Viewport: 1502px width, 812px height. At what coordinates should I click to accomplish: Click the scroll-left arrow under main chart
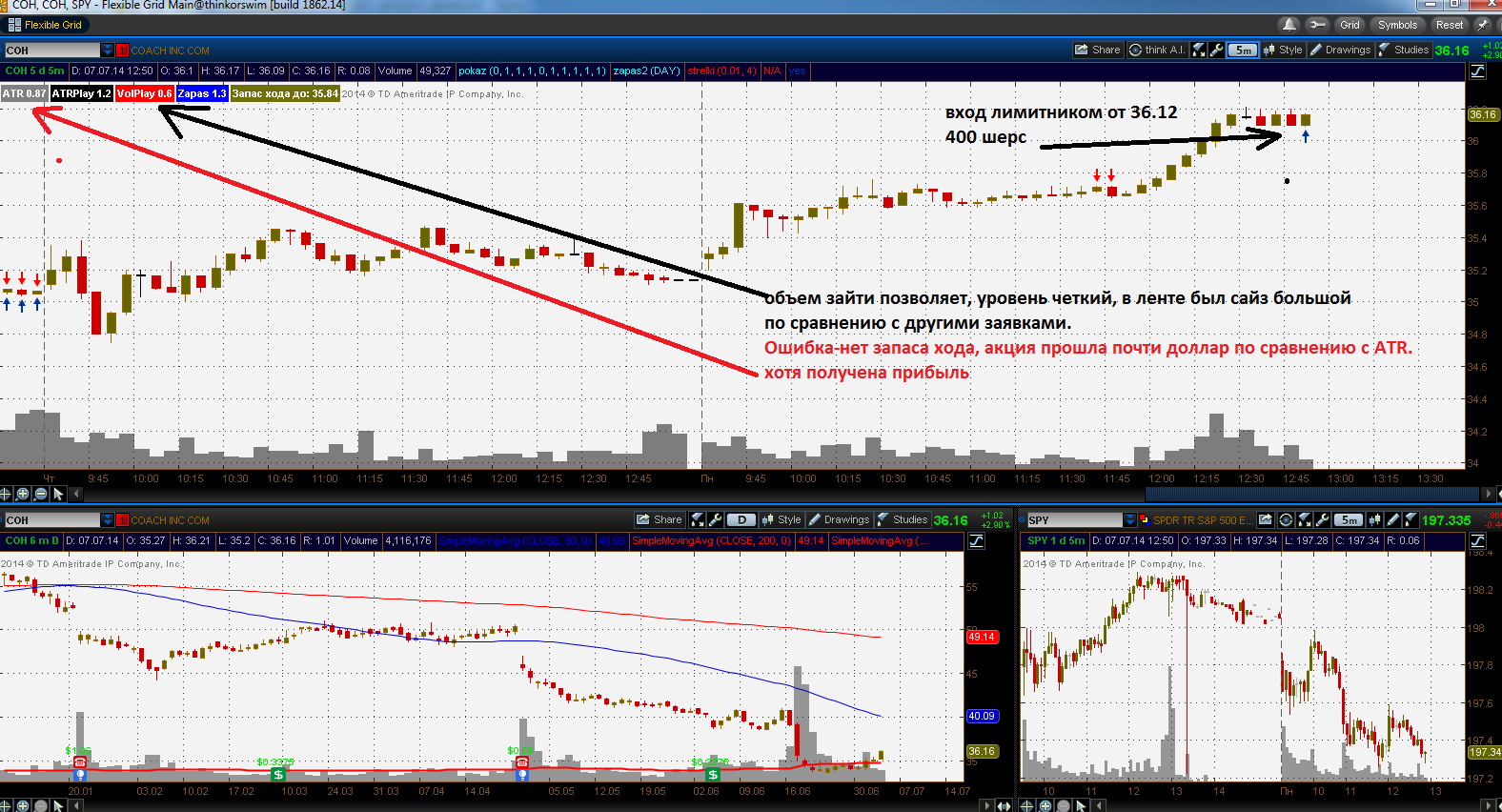(x=75, y=494)
